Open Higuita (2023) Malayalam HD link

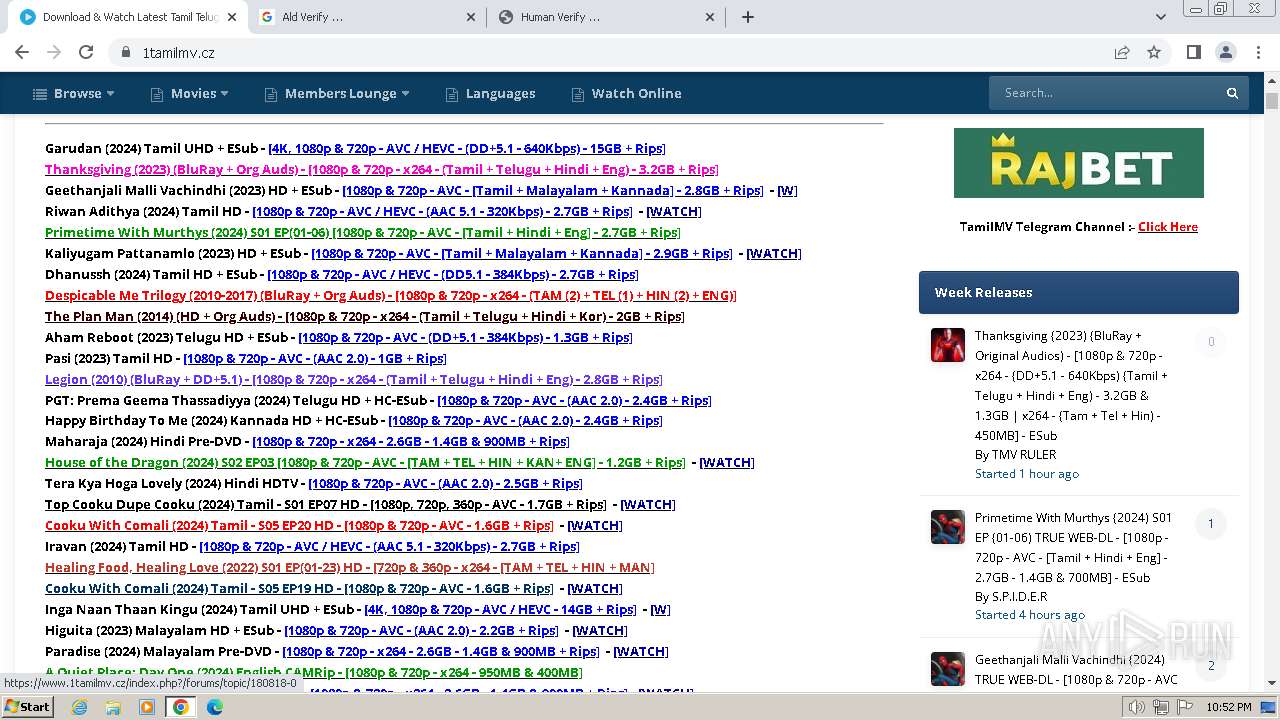pos(420,630)
